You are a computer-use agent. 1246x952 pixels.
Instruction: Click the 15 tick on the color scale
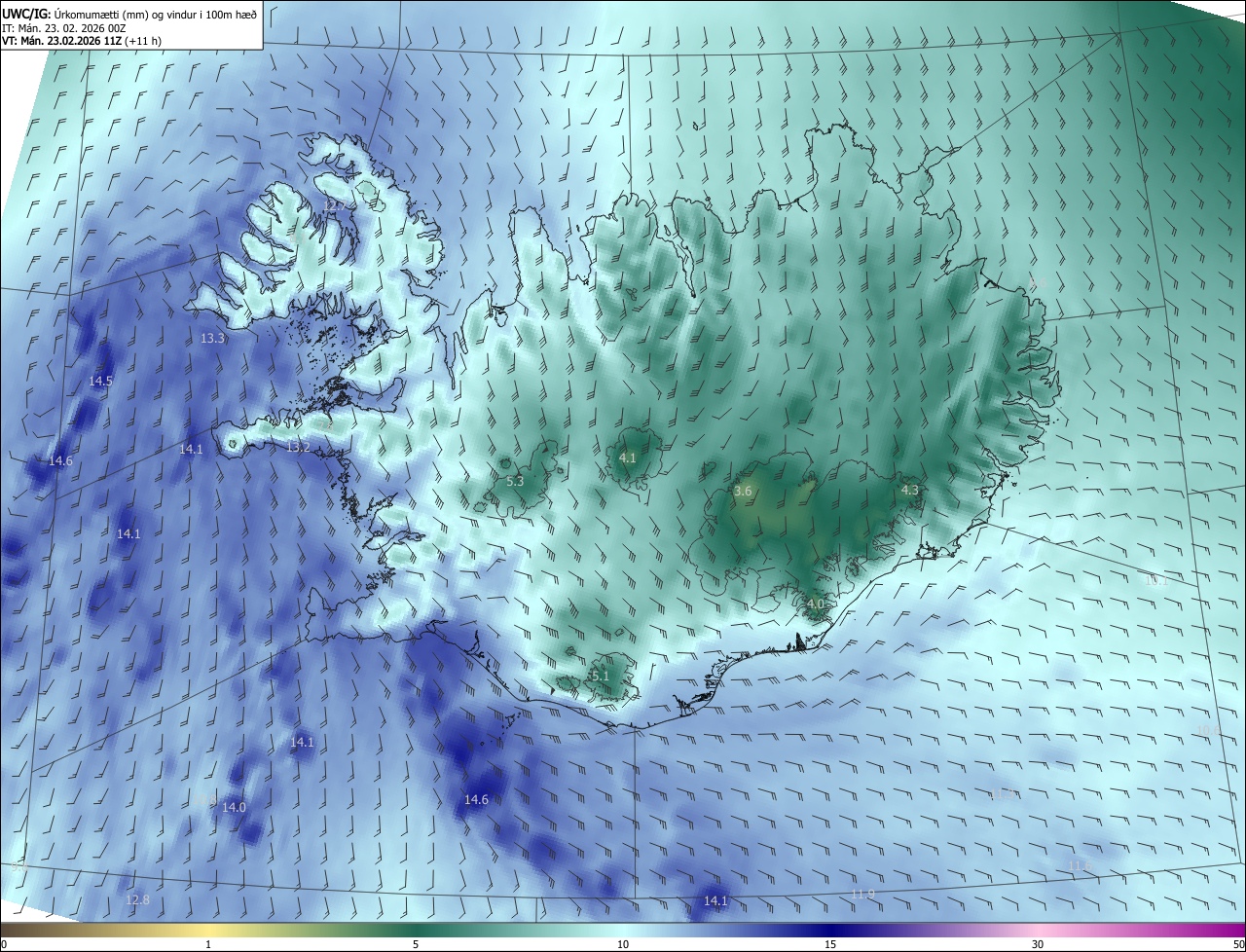point(830,945)
